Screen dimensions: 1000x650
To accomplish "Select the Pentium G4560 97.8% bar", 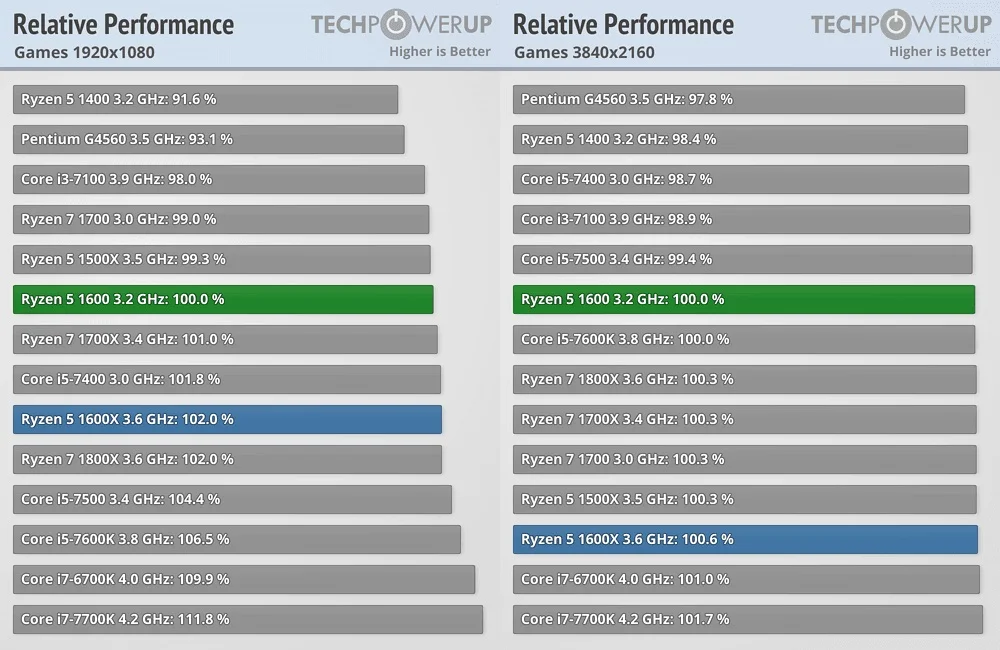I will pos(739,100).
